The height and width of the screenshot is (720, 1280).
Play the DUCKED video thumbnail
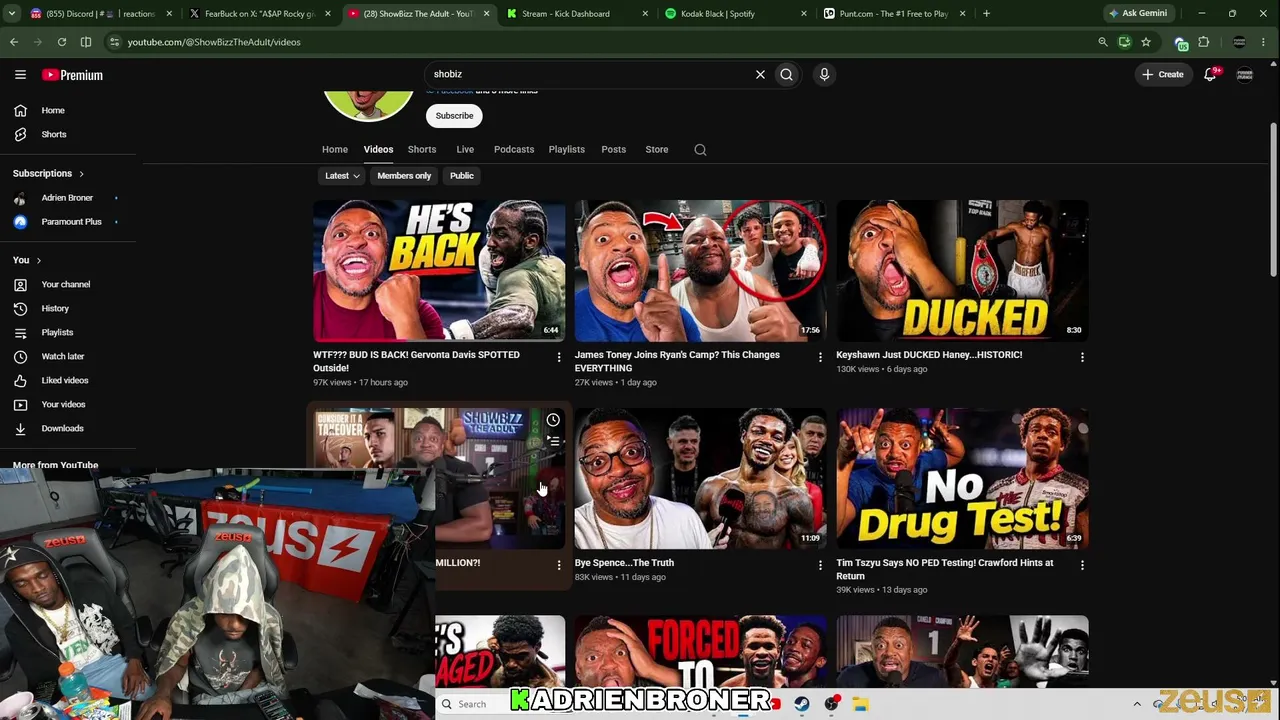coord(962,271)
